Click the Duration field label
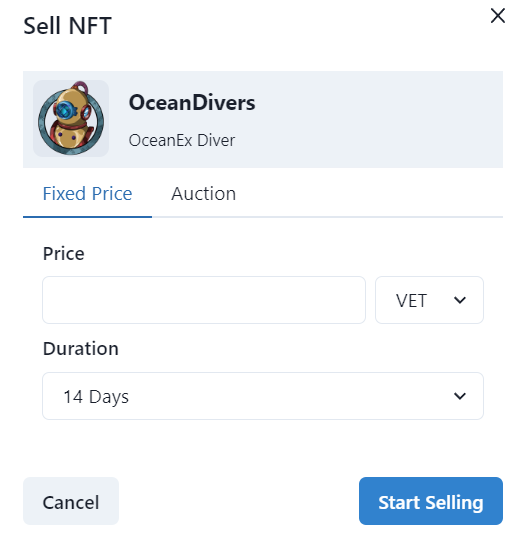Viewport: 520px width, 536px height. click(x=81, y=349)
